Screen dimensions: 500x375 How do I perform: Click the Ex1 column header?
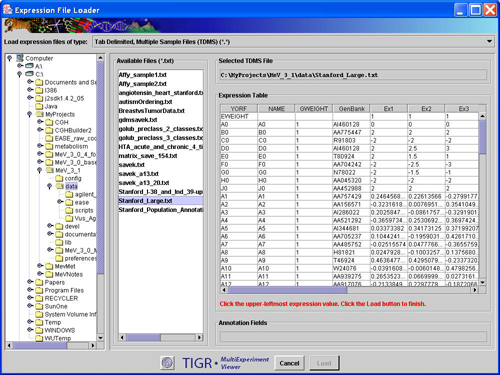(388, 109)
